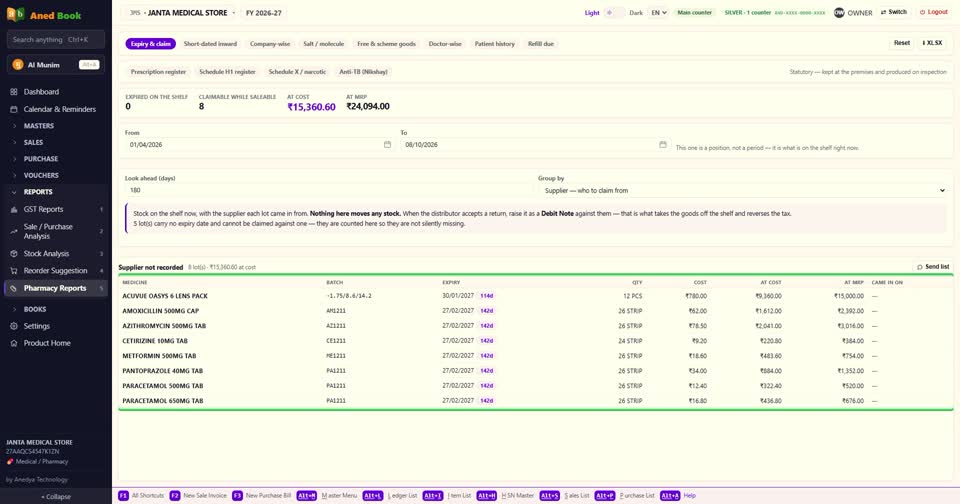Switch to Free & scheme goods tab

[x=386, y=43]
